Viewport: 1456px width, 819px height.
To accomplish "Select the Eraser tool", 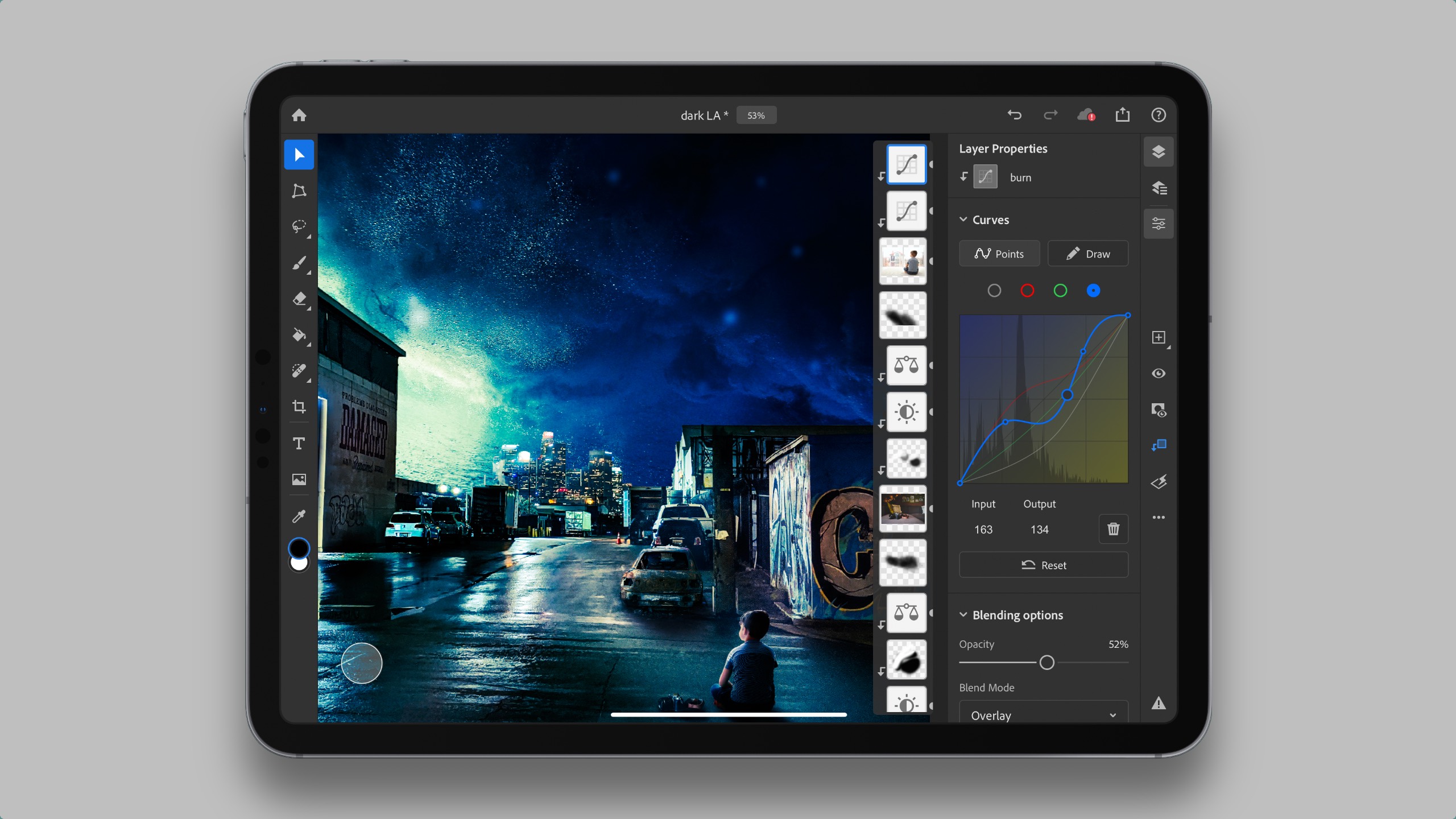I will click(298, 299).
